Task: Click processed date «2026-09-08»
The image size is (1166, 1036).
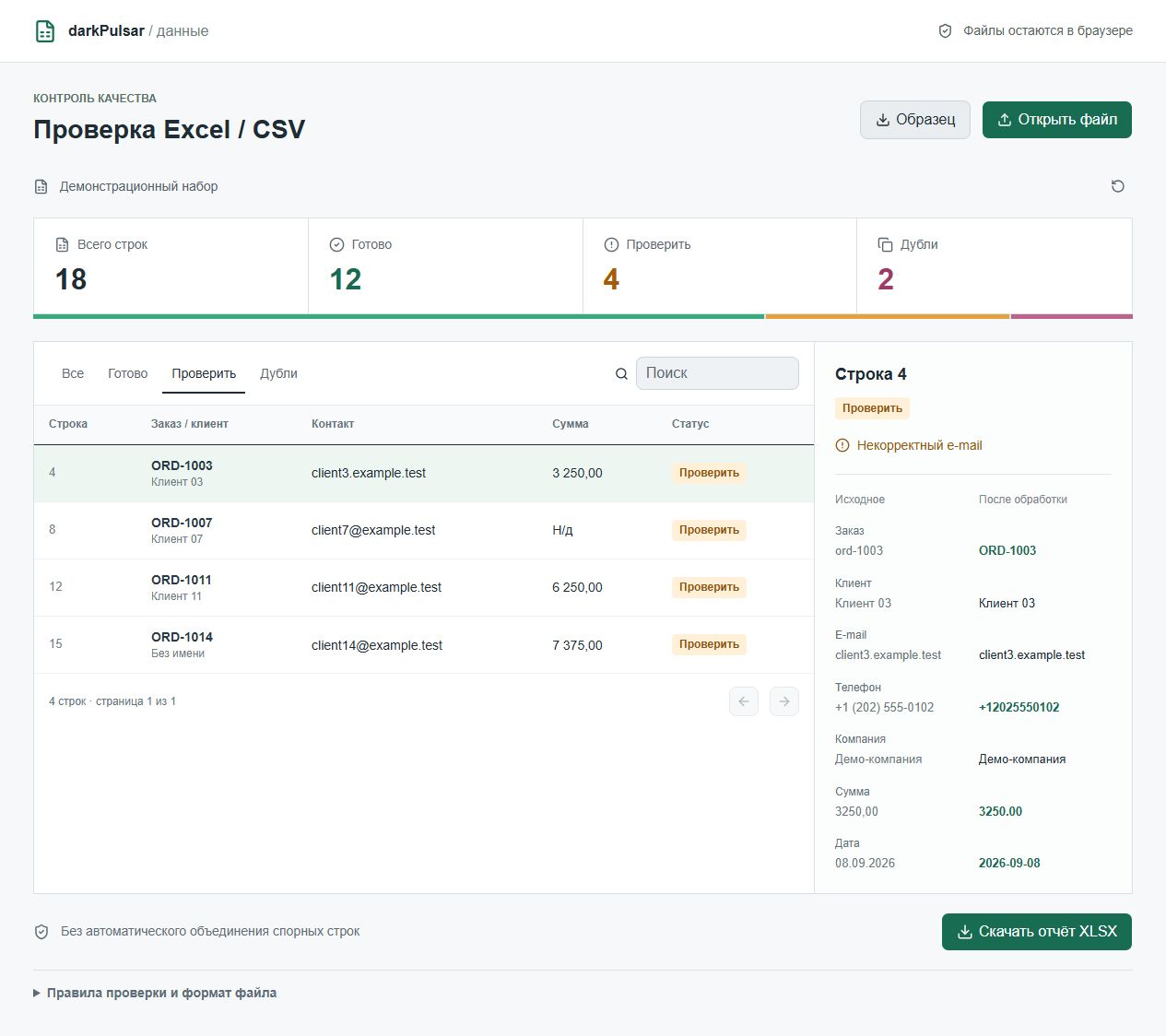Action: click(x=1009, y=864)
